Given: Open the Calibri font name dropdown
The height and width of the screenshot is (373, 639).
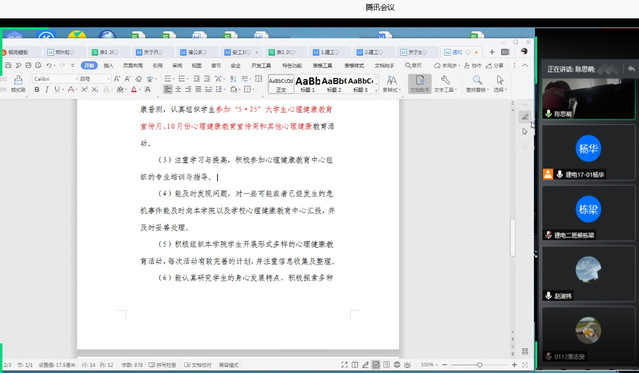Looking at the screenshot, I should 55,79.
